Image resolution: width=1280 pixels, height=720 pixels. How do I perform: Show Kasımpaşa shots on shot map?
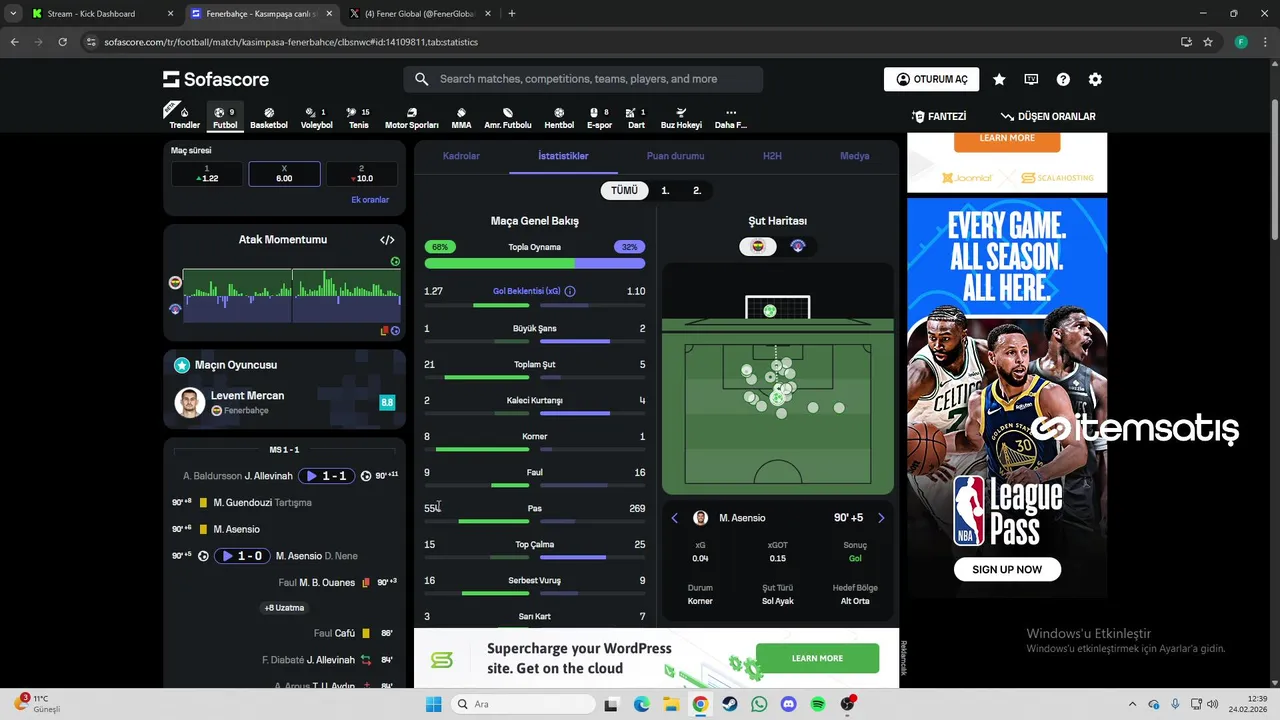[798, 246]
